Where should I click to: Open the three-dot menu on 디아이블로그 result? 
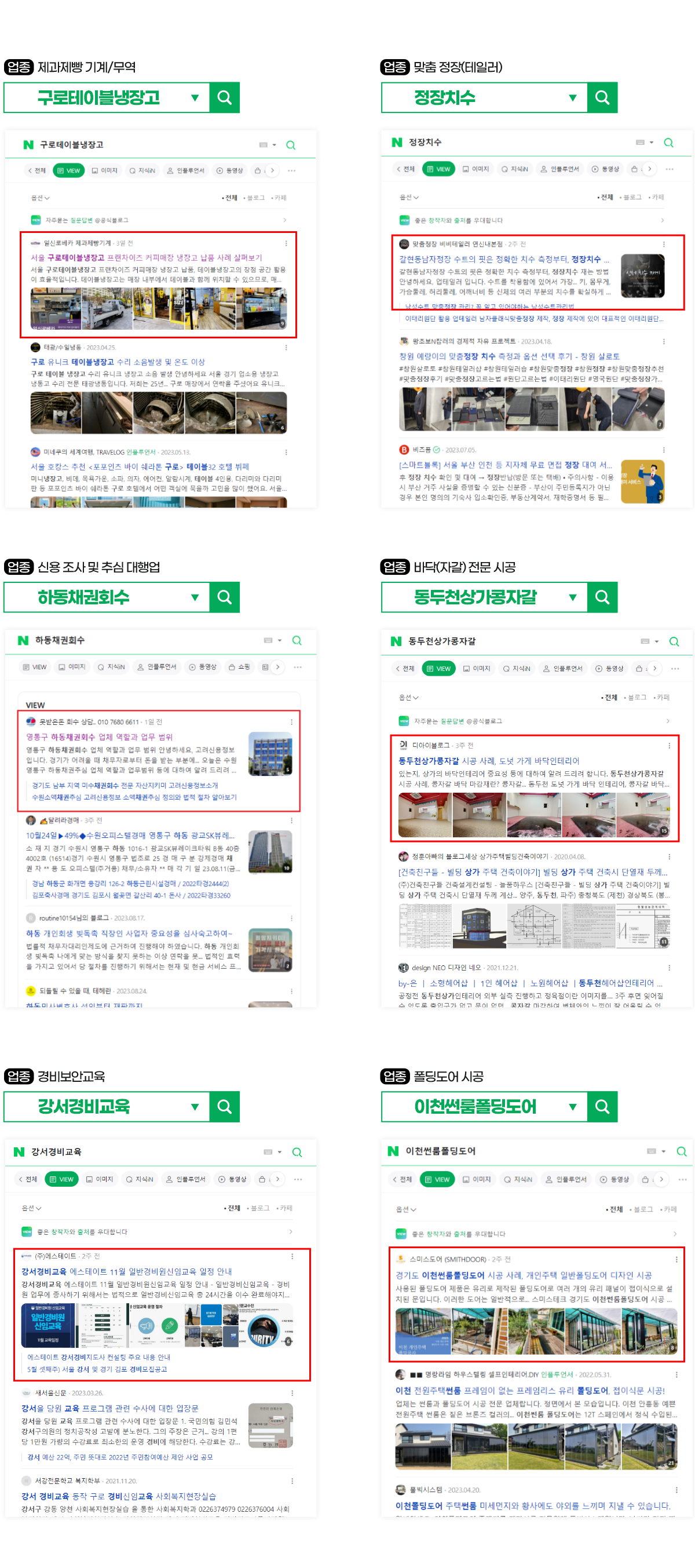tap(670, 746)
